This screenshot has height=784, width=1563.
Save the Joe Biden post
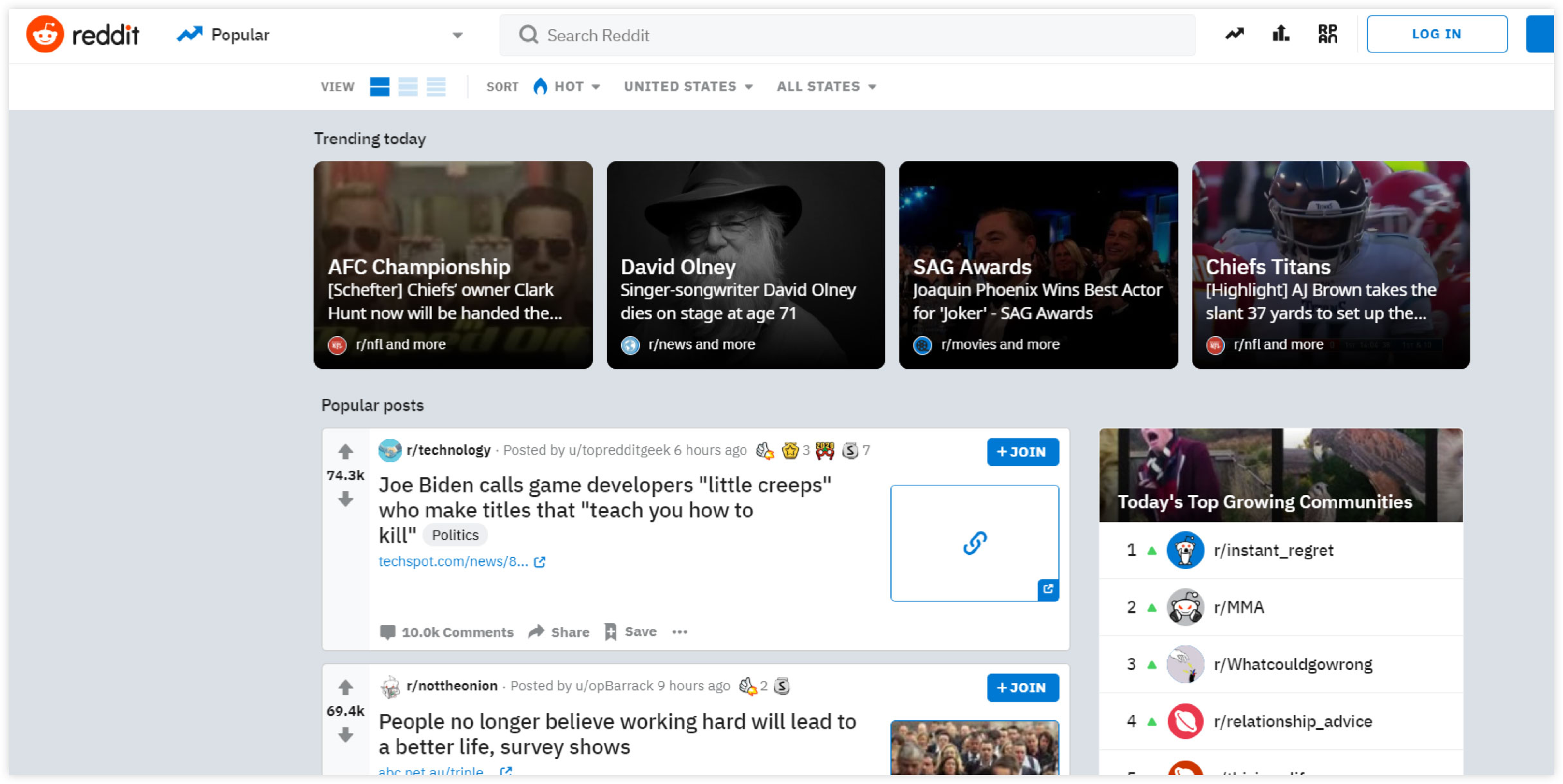click(631, 632)
